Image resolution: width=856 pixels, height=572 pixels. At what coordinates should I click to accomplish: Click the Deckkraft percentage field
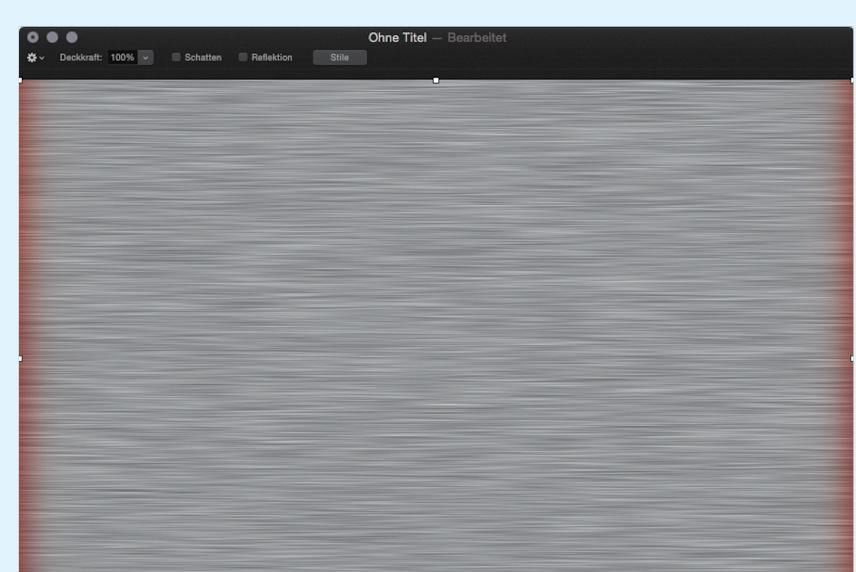122,57
